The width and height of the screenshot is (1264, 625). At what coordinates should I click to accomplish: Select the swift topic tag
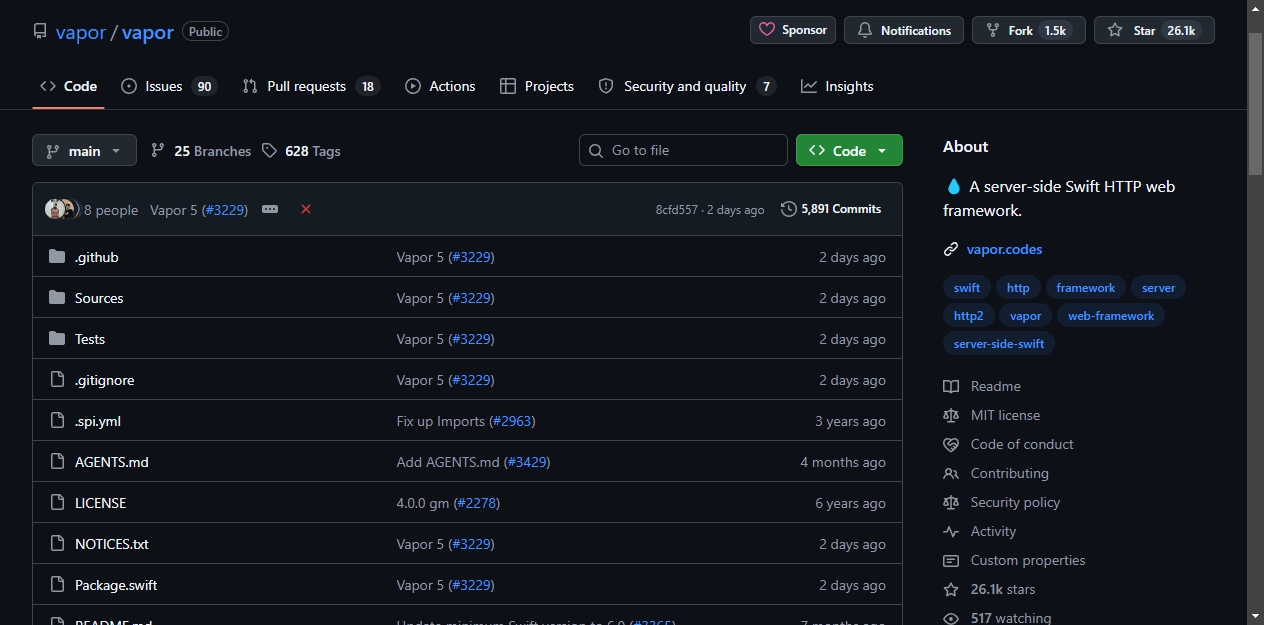click(967, 288)
